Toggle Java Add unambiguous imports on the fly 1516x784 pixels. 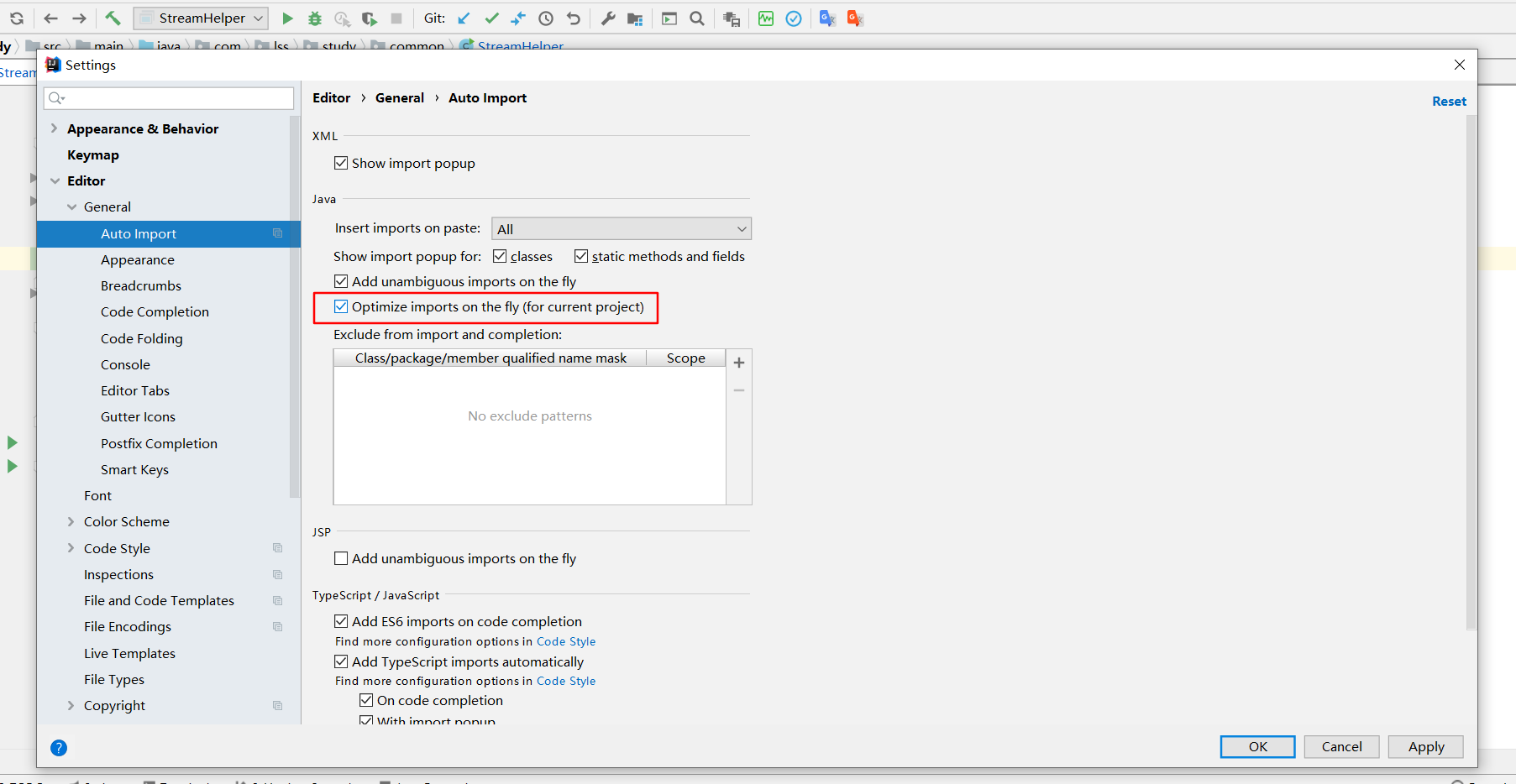click(341, 281)
